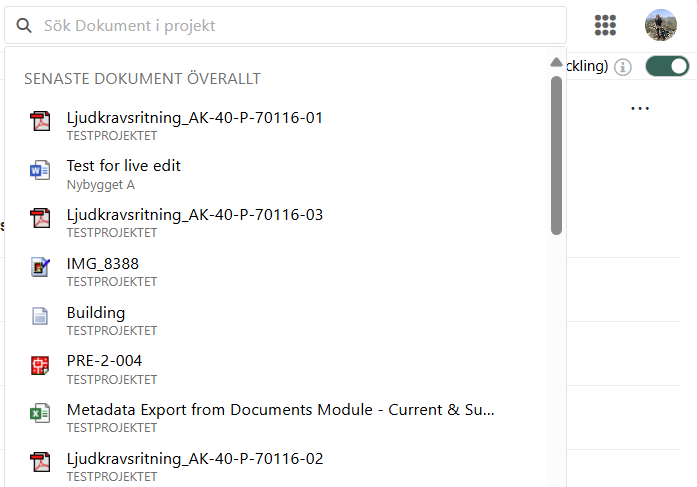Image resolution: width=697 pixels, height=487 pixels.
Task: Click the scroll-up arrow in the results list
Action: (556, 62)
